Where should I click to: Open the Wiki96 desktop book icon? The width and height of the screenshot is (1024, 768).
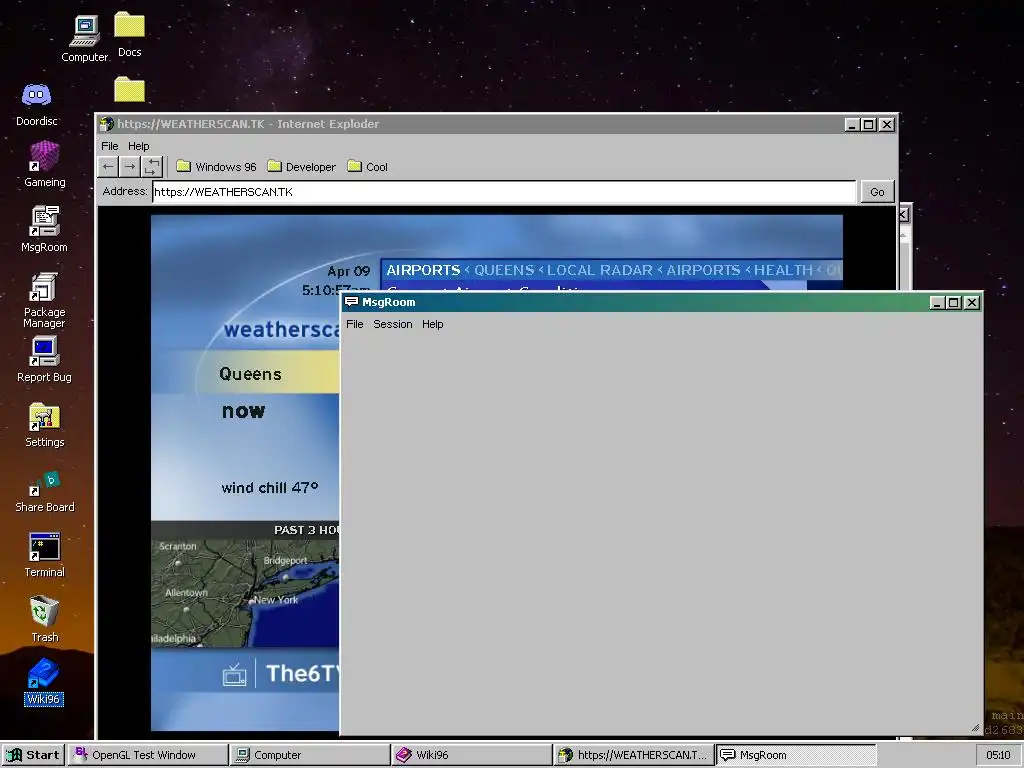pos(44,682)
